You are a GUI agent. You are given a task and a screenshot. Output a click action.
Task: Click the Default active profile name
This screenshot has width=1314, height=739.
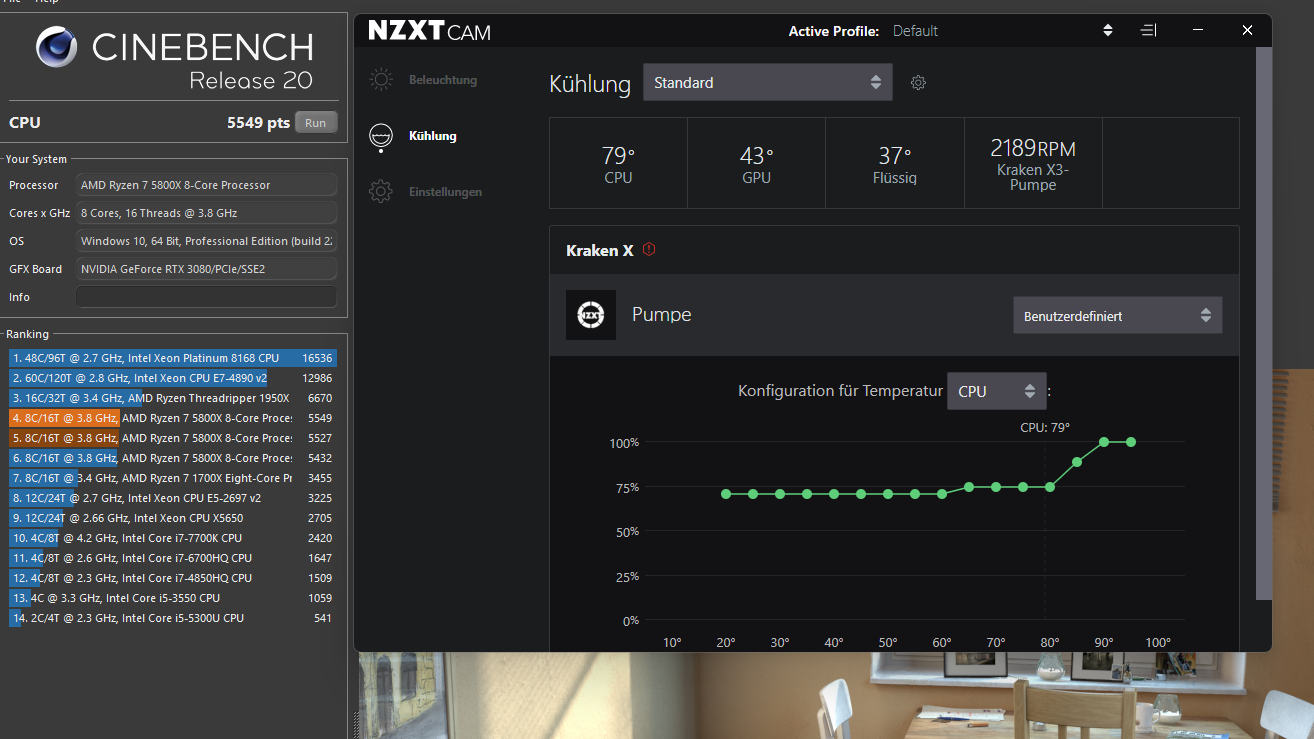915,31
